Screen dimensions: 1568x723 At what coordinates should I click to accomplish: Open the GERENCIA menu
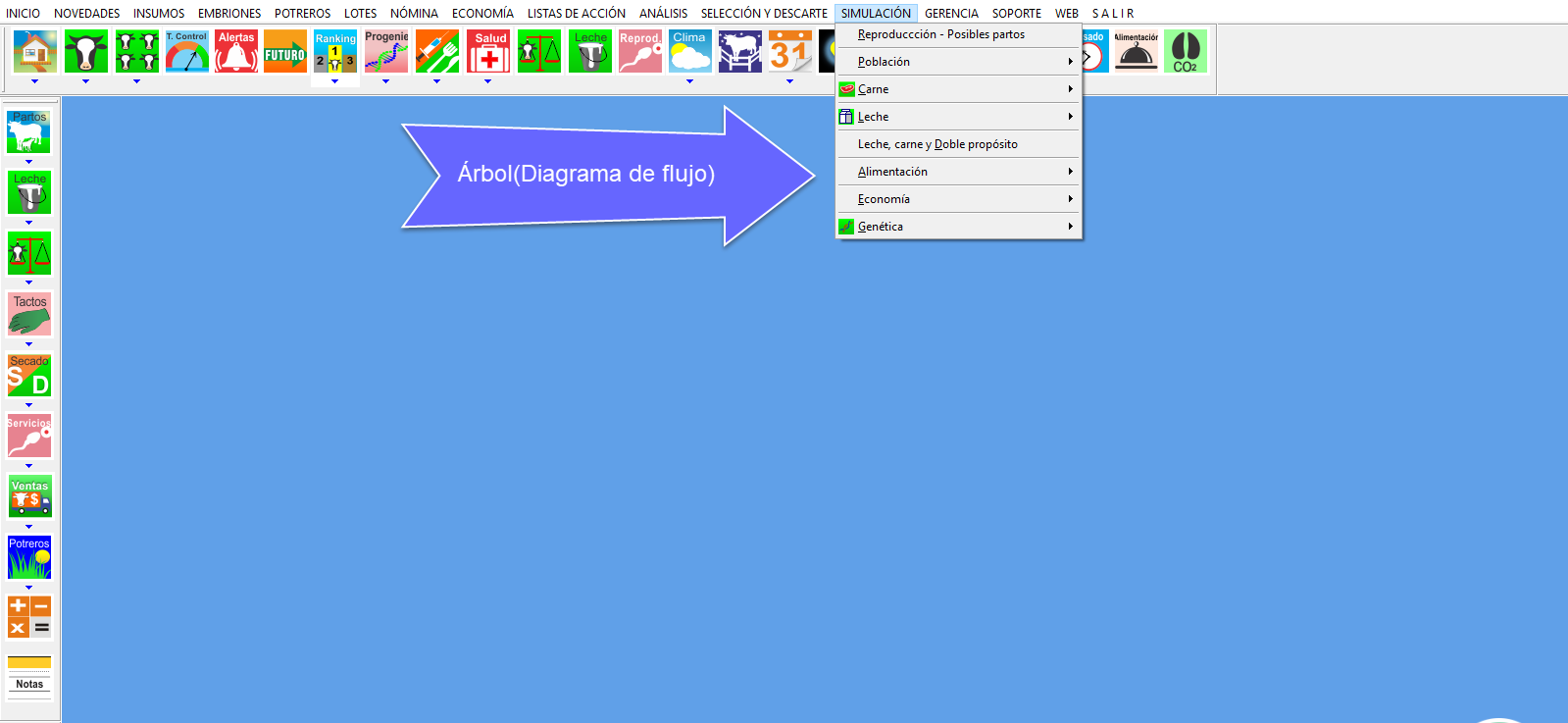951,14
